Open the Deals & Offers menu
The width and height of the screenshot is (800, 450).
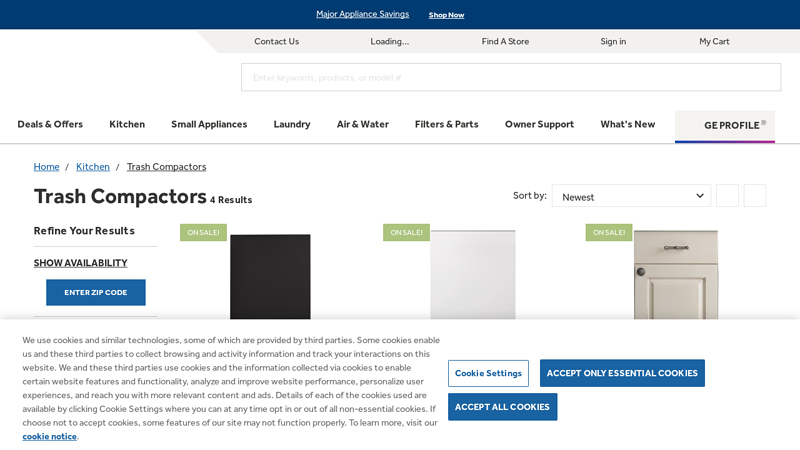(x=50, y=124)
